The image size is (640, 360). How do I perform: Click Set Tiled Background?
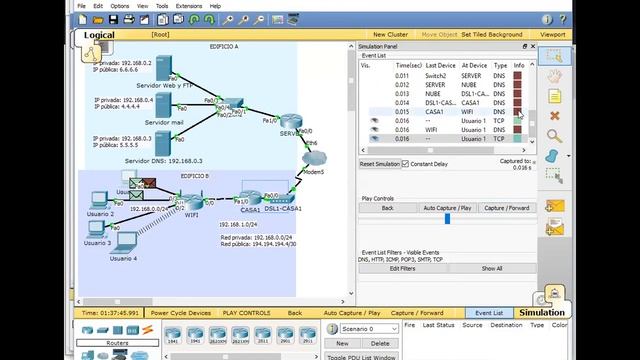tap(492, 35)
